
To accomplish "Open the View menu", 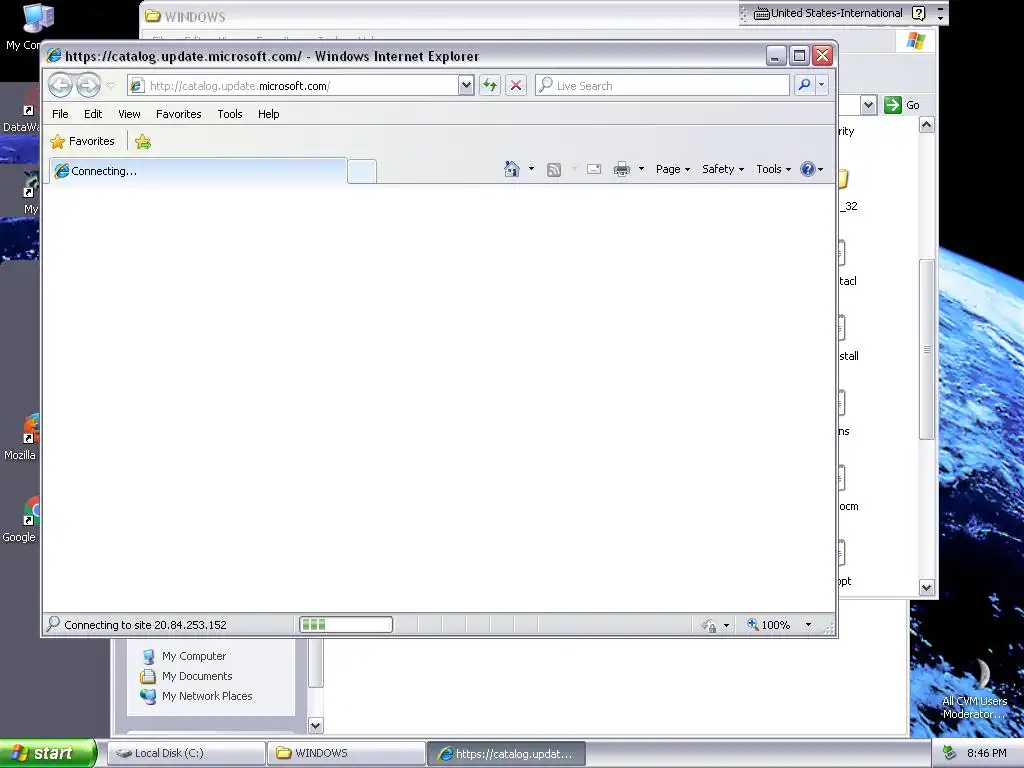I will [129, 114].
